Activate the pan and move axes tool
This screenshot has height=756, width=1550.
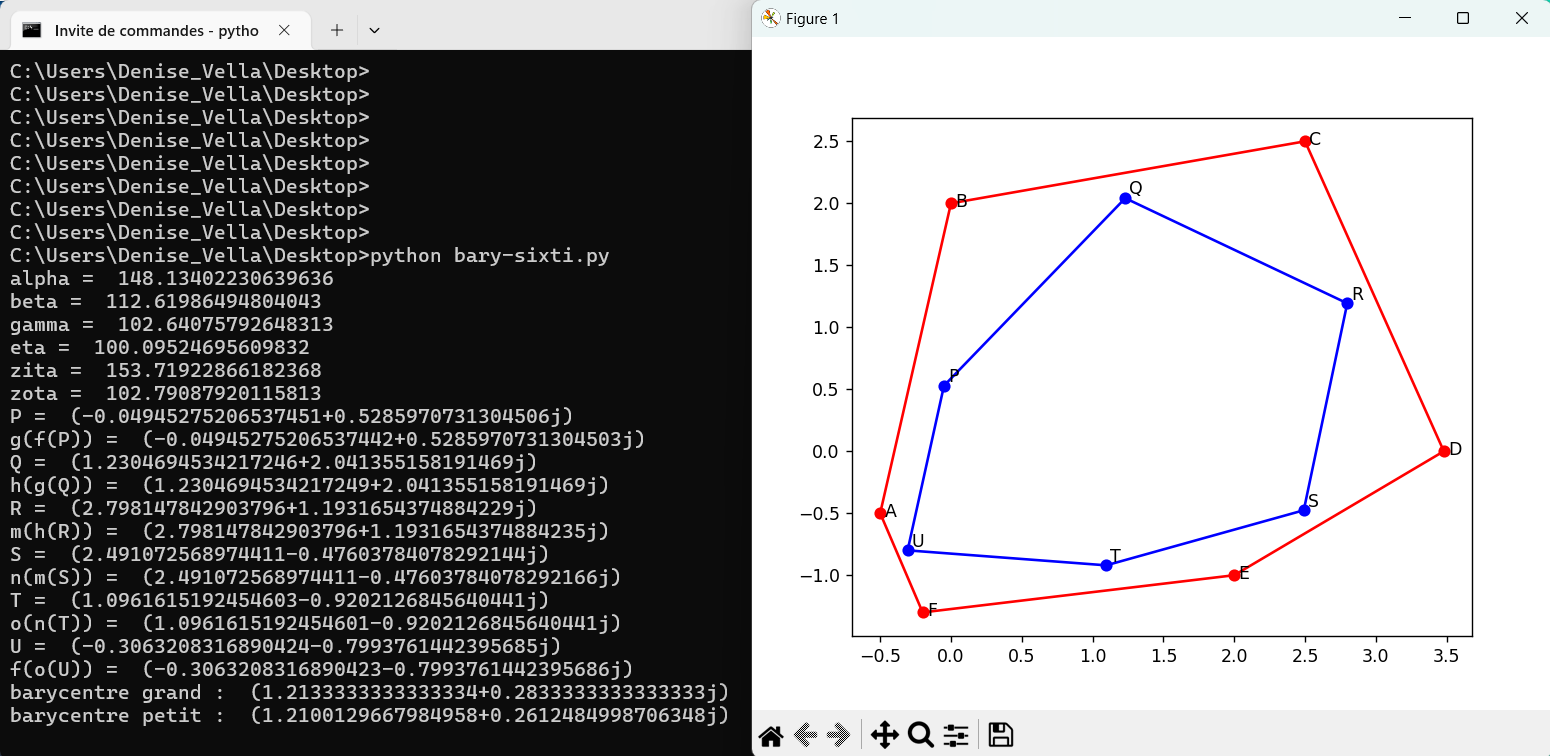(x=884, y=736)
